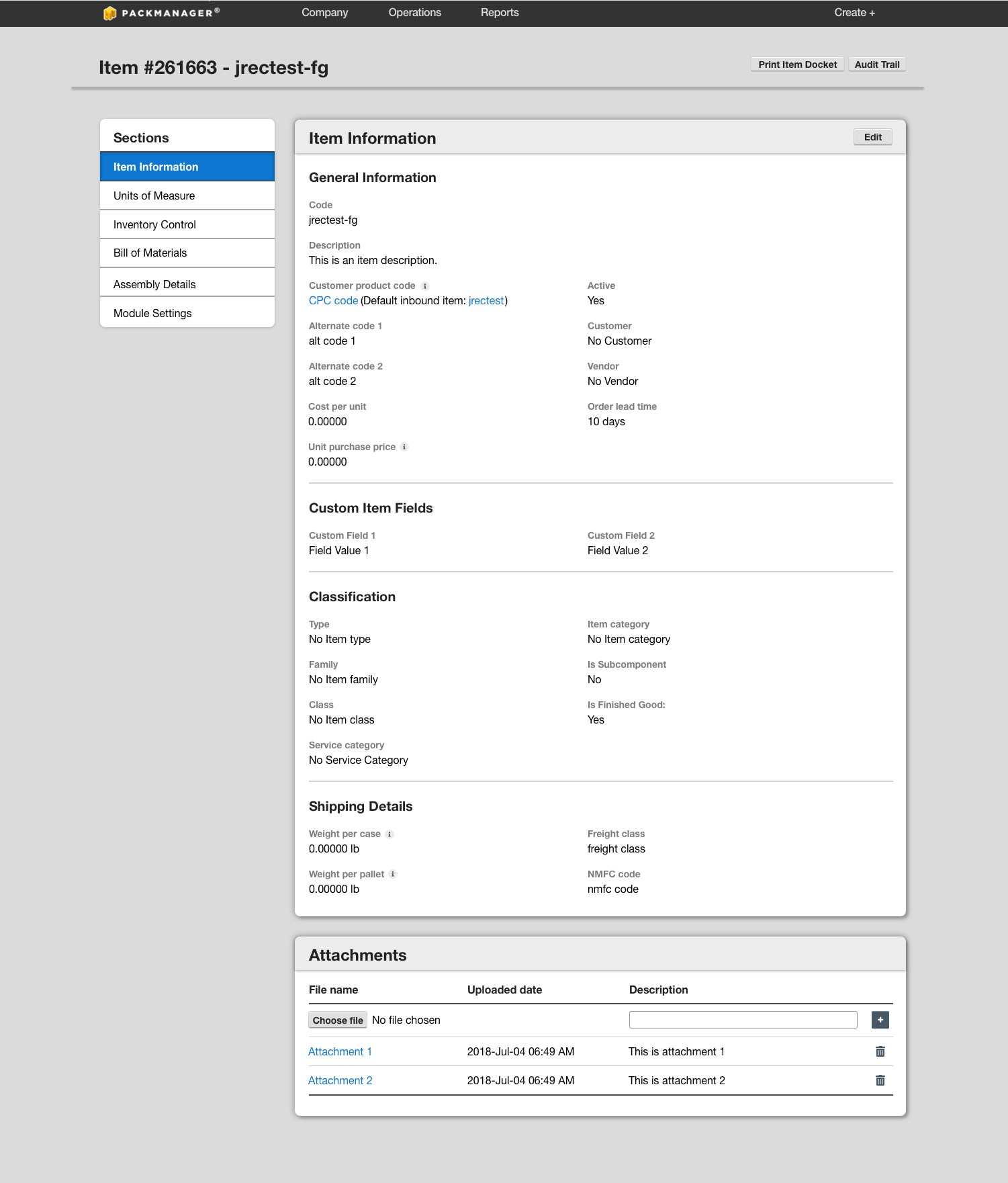Click the '10 days' order lead time
1008x1183 pixels.
[x=606, y=422]
